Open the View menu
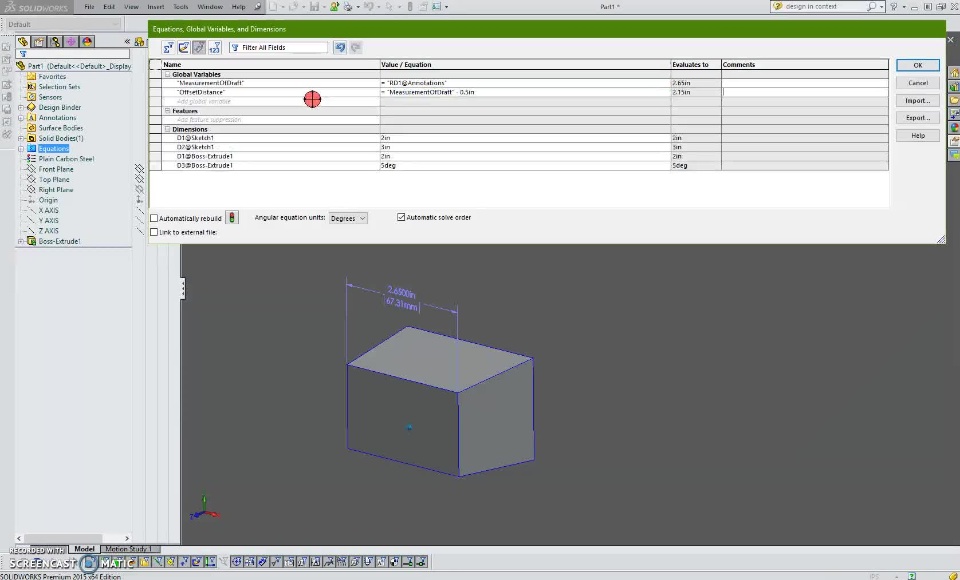This screenshot has width=960, height=580. (x=131, y=7)
